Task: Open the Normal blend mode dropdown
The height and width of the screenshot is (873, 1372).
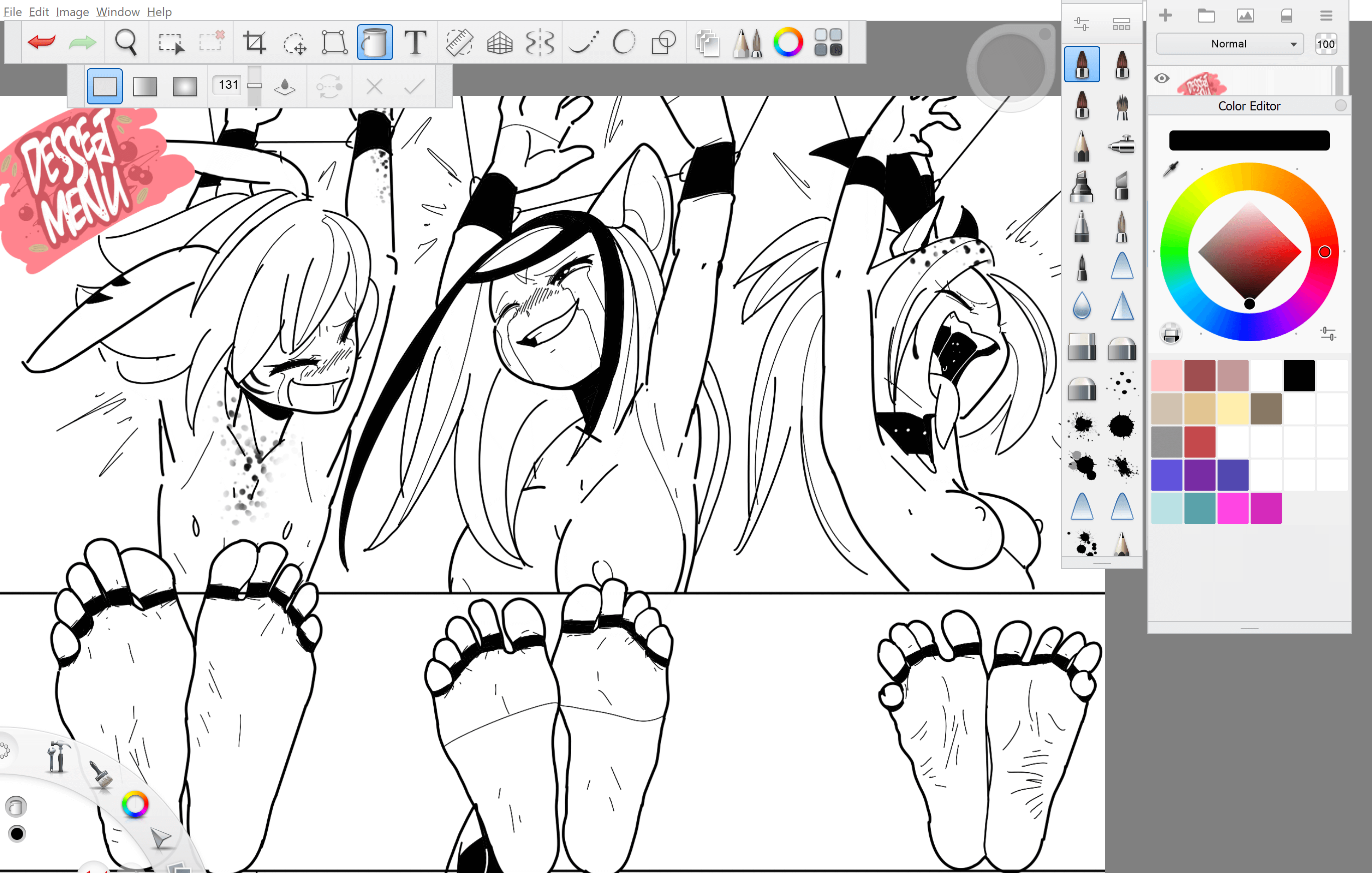Action: click(1230, 44)
